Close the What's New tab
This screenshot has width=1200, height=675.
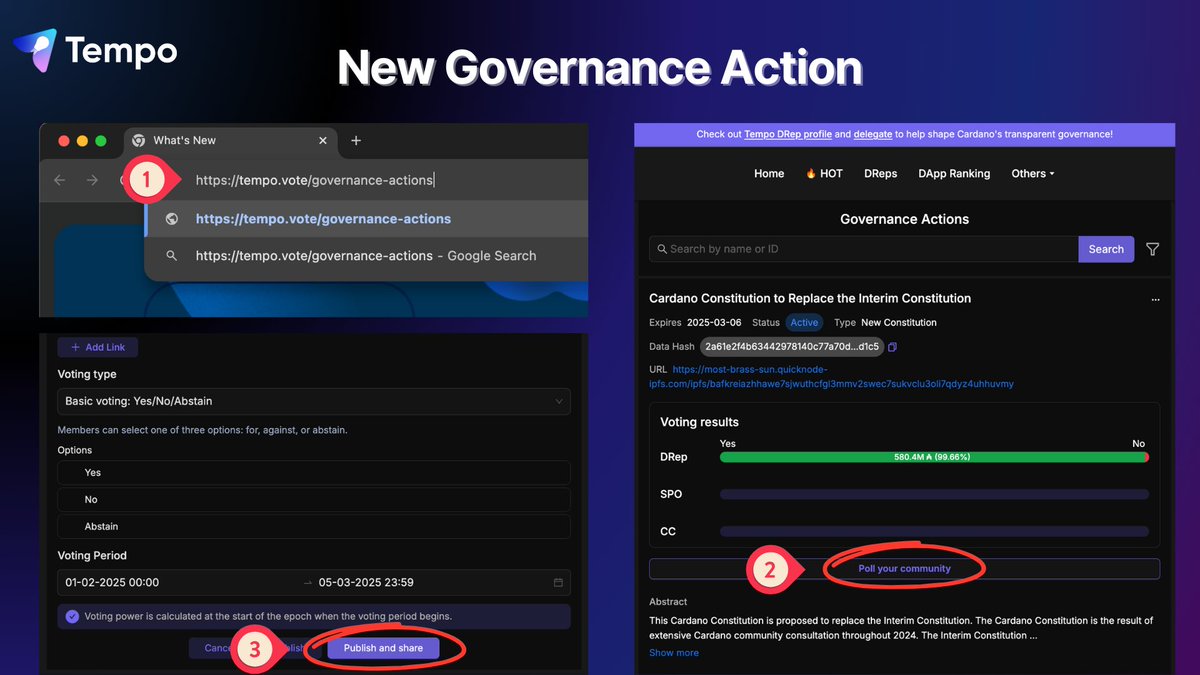click(322, 141)
